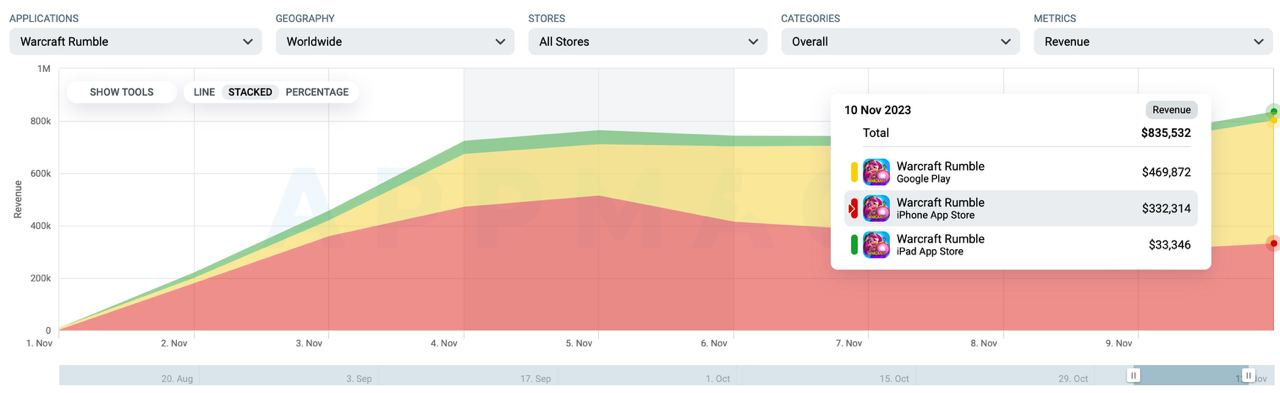This screenshot has height=393, width=1280.
Task: Select the Stacked chart mode
Action: click(250, 92)
